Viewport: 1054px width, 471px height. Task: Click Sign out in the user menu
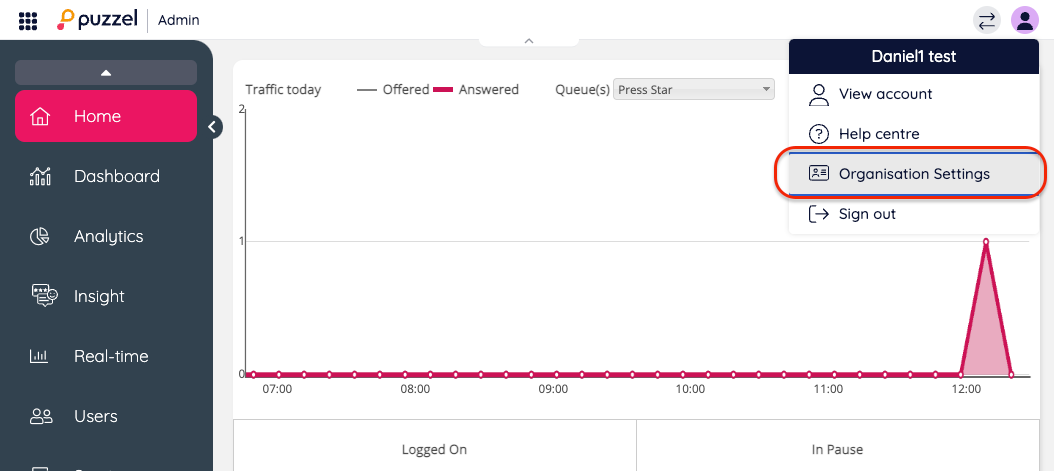866,214
